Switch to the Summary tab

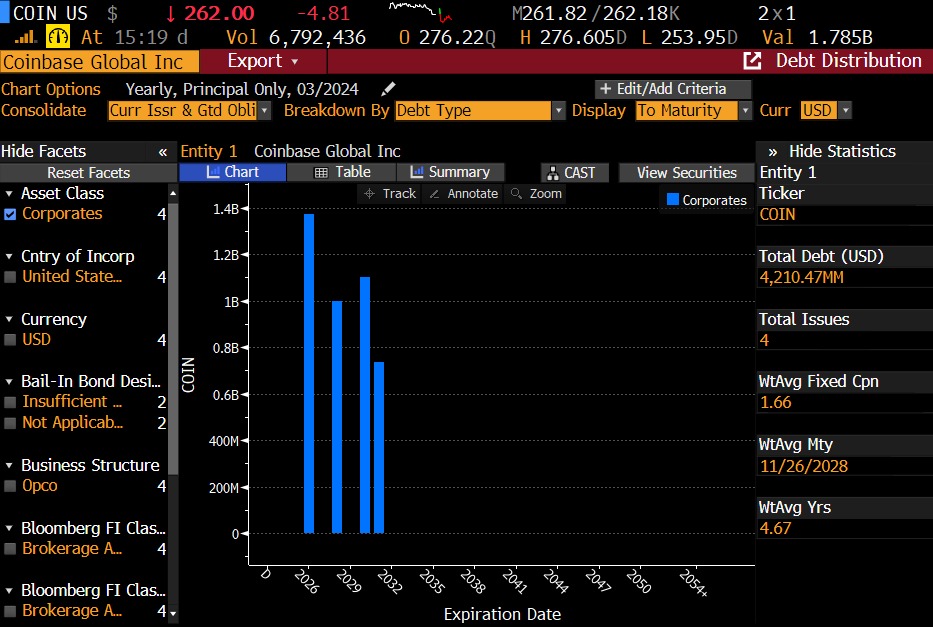[x=450, y=173]
